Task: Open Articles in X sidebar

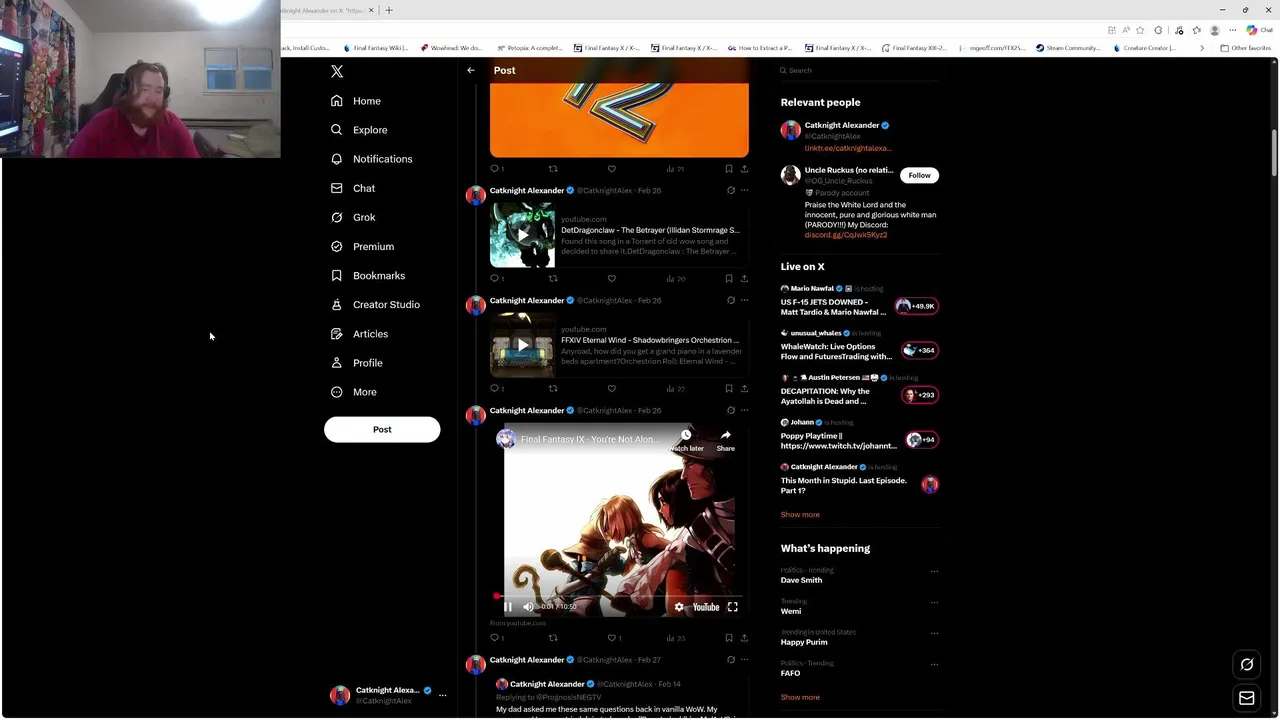Action: click(x=359, y=334)
